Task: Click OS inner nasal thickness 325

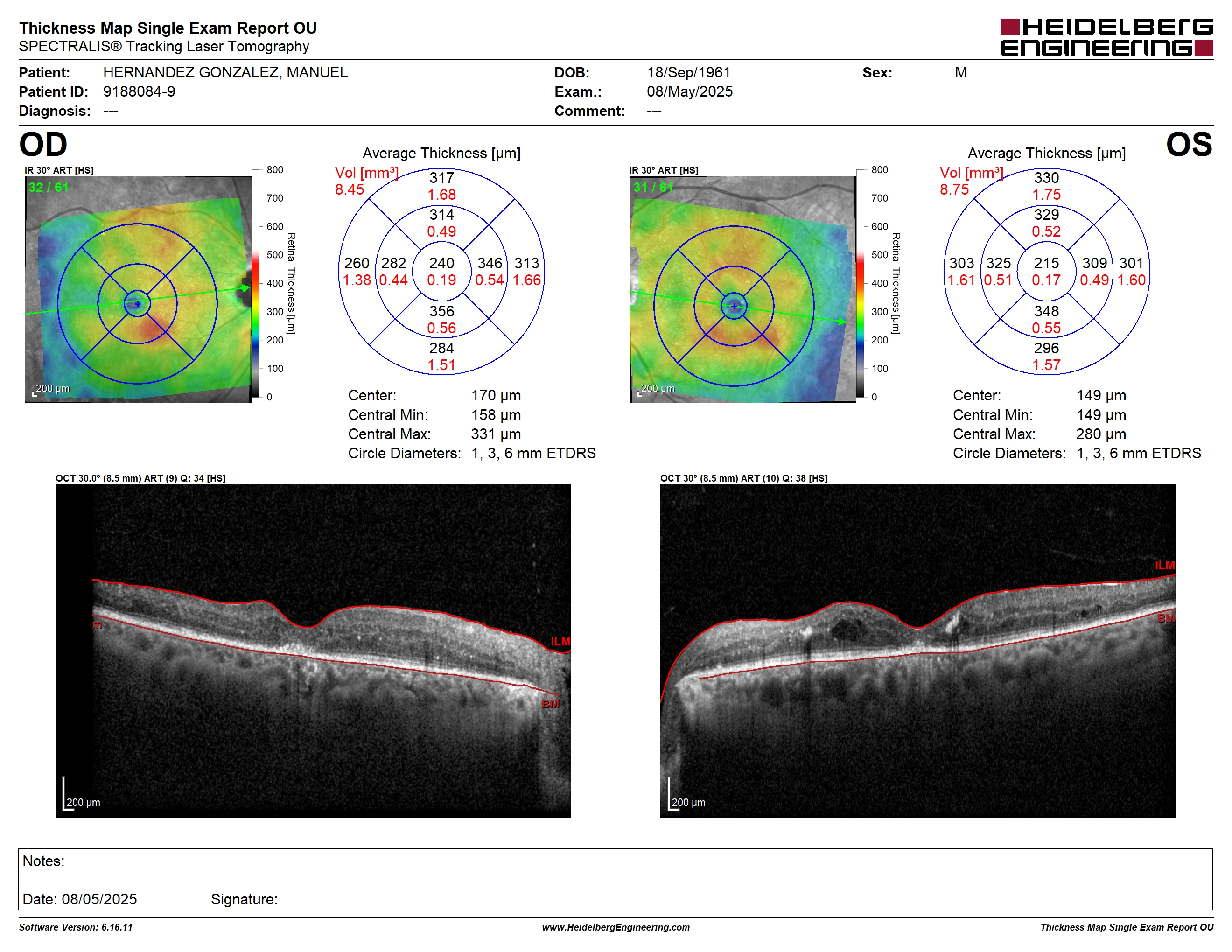Action: tap(999, 263)
